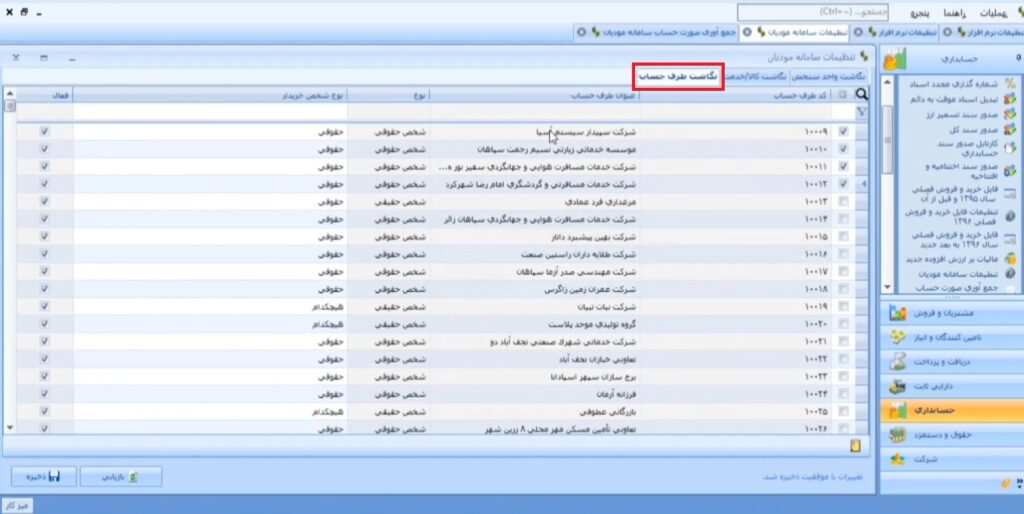Open فایل خرید و فروش ۱۳۹۵ item
The height and width of the screenshot is (514, 1024).
963,194
